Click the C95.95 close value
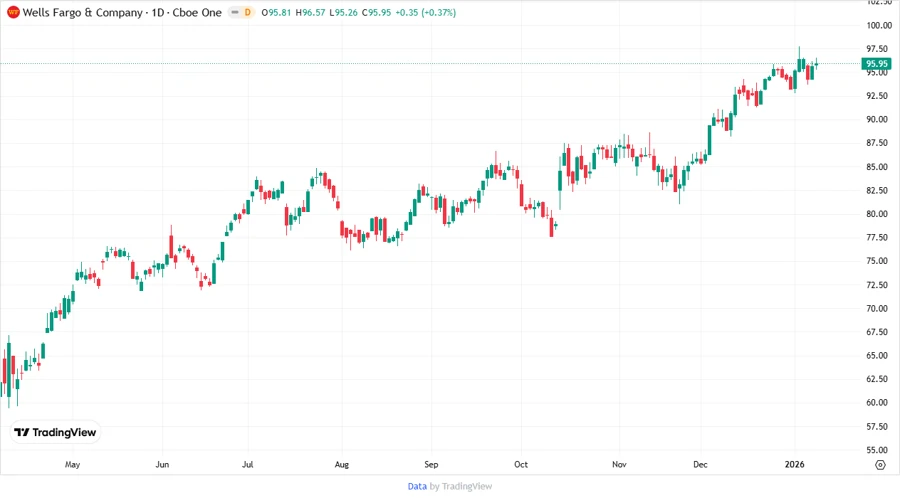Screen dimensions: 900x498 [x=377, y=13]
